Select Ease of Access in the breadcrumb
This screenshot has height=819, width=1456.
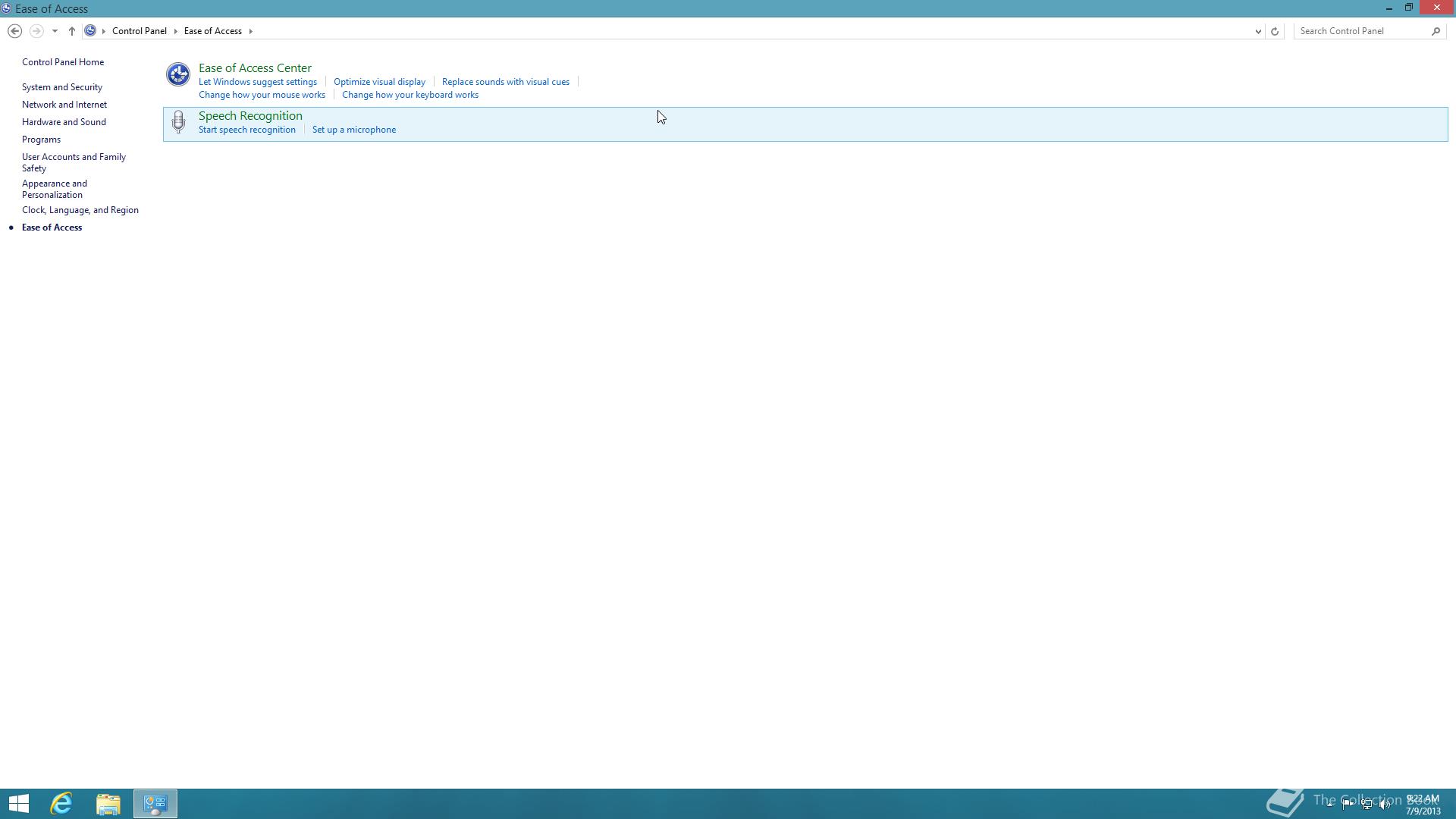213,31
